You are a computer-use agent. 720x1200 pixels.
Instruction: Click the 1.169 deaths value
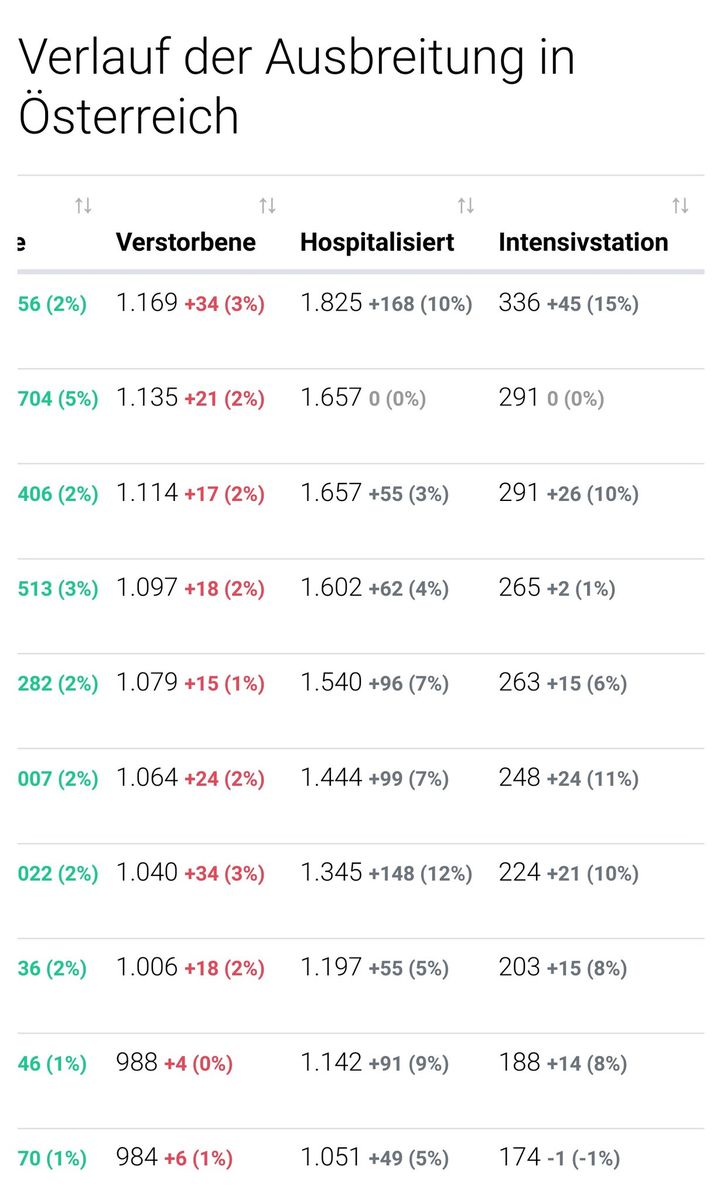tap(147, 303)
